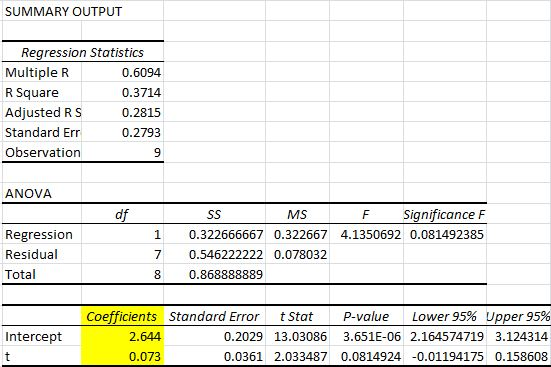The height and width of the screenshot is (367, 551).
Task: Click the P-value column header
Action: click(366, 316)
